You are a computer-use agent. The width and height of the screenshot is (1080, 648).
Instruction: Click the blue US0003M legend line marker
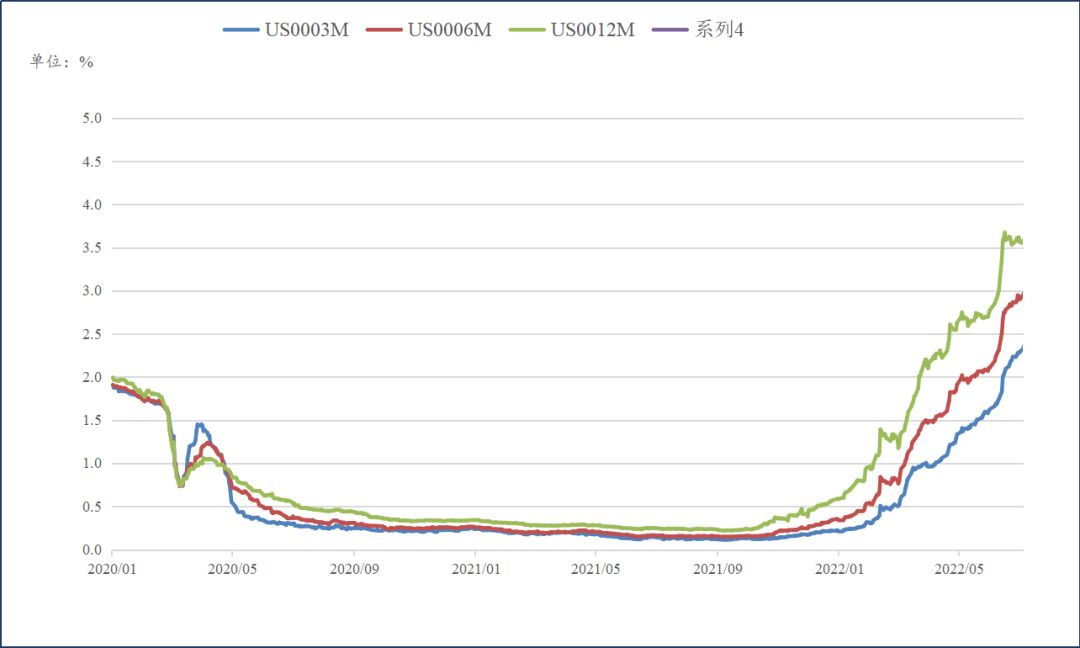(x=241, y=30)
